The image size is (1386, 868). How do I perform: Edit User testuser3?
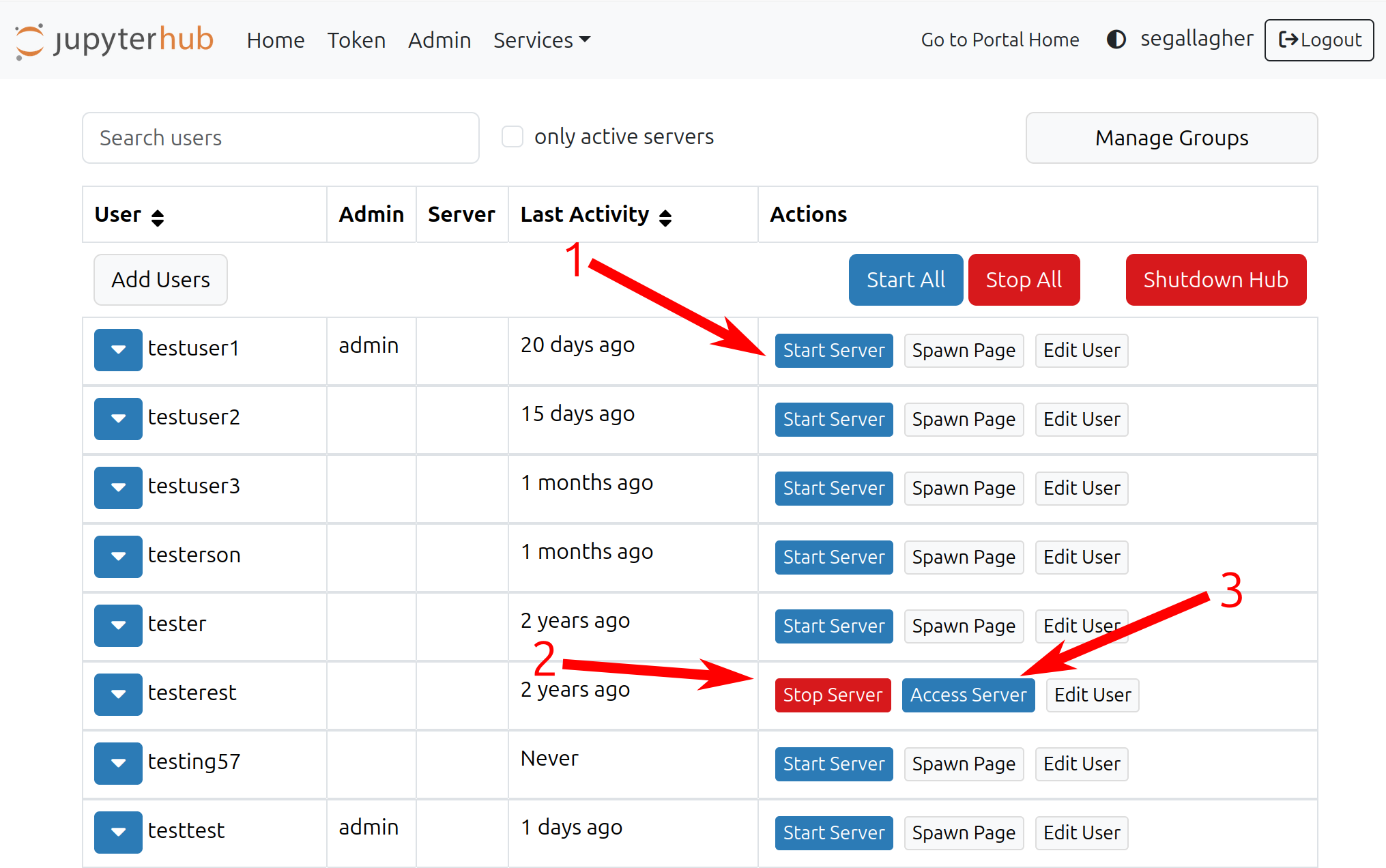point(1082,489)
